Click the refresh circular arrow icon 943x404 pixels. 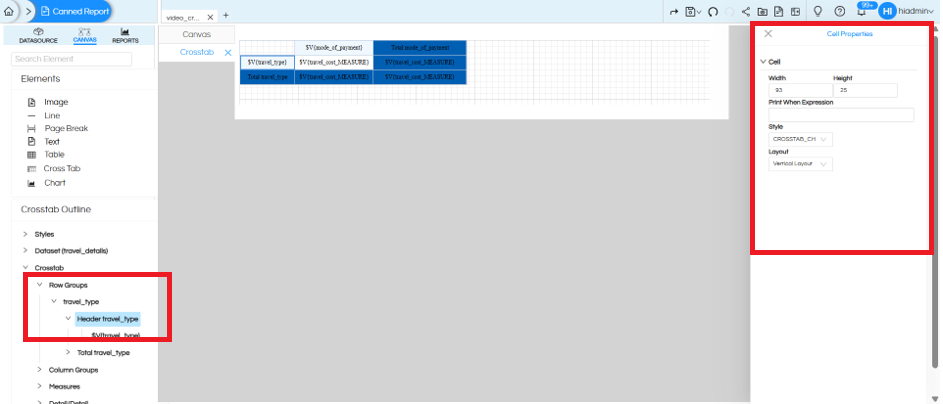tap(713, 11)
